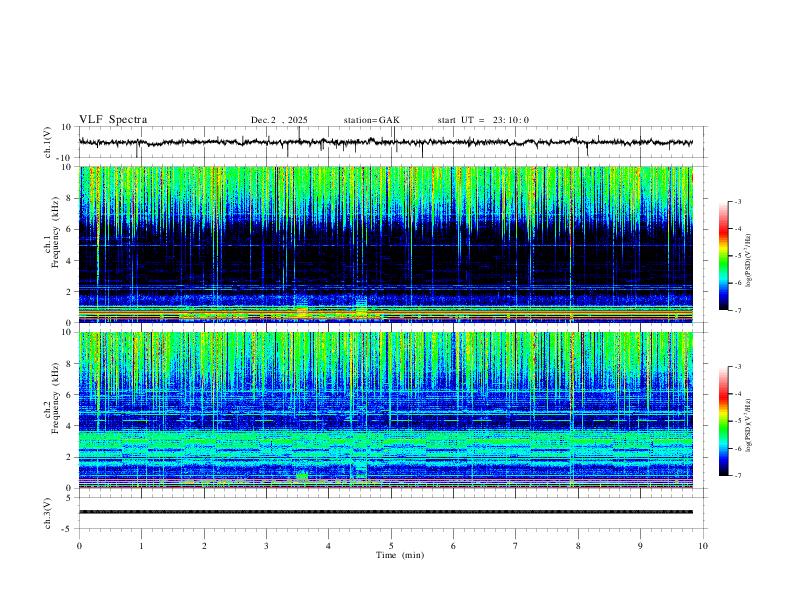This screenshot has height=612, width=792.
Task: Click the time axis tick label "0"
Action: pyautogui.click(x=79, y=546)
